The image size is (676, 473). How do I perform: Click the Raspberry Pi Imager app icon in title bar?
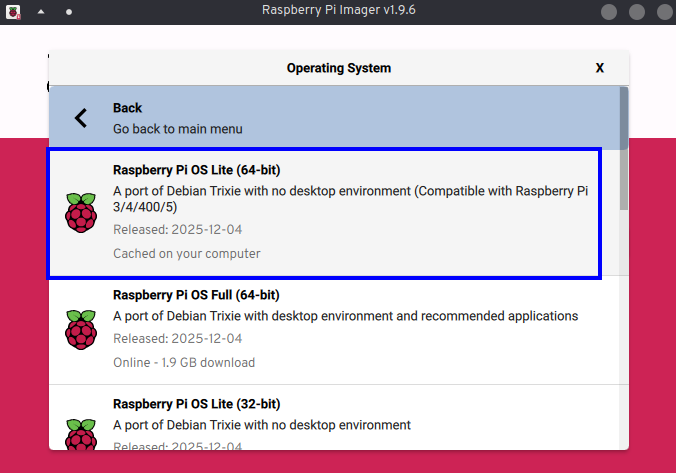click(x=13, y=11)
